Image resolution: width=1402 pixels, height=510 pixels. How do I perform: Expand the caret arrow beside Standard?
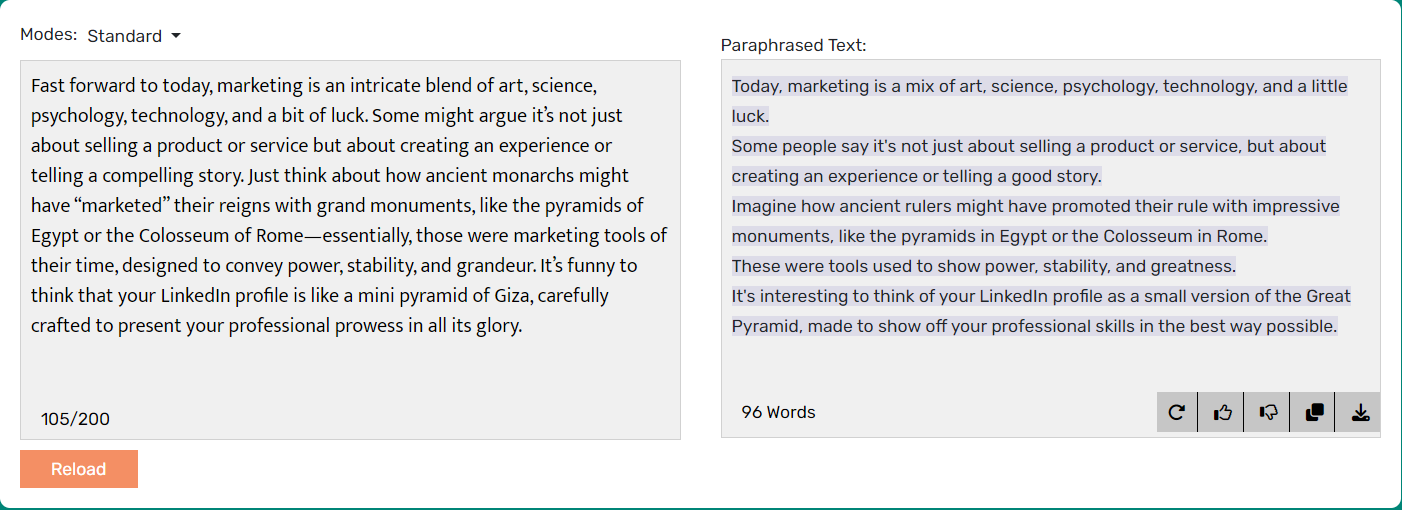pyautogui.click(x=176, y=36)
